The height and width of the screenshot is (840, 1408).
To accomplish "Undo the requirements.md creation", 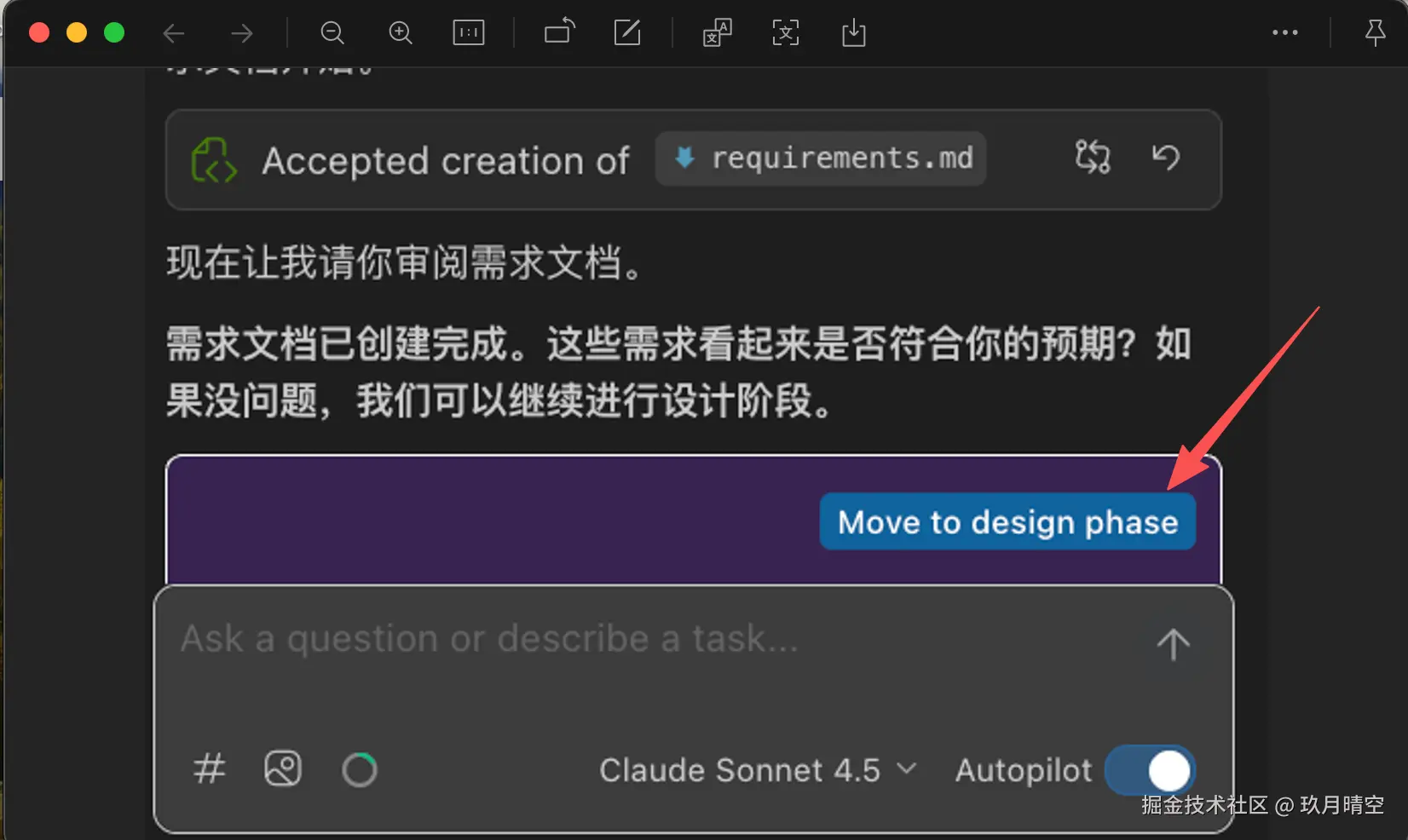I will click(x=1166, y=158).
